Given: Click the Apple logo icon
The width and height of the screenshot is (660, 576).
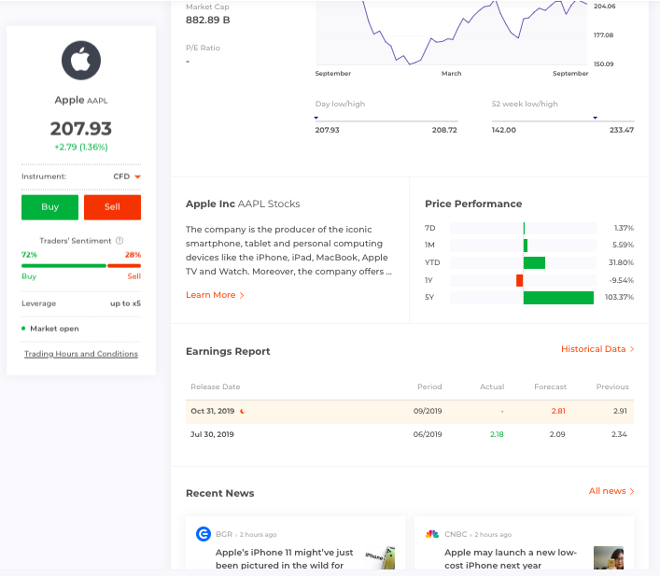Looking at the screenshot, I should coord(81,60).
